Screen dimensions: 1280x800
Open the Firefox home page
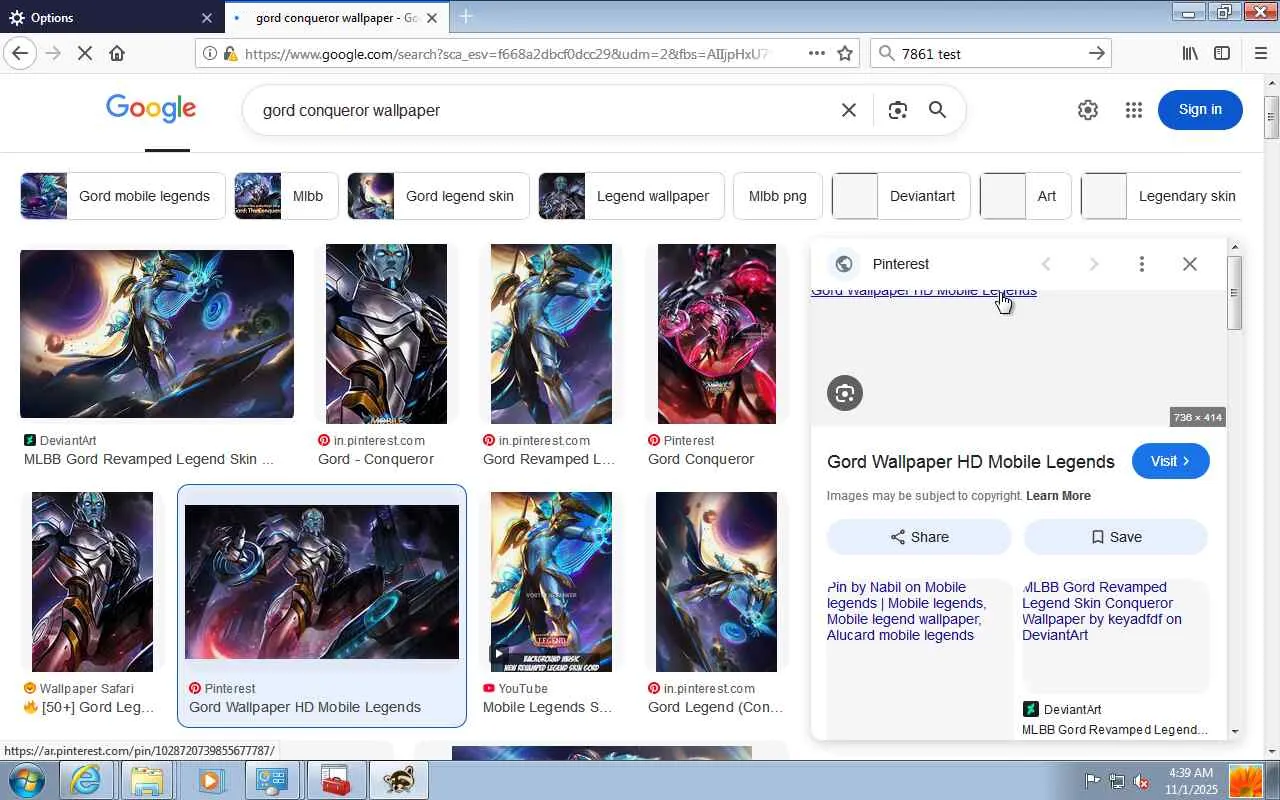(x=117, y=53)
